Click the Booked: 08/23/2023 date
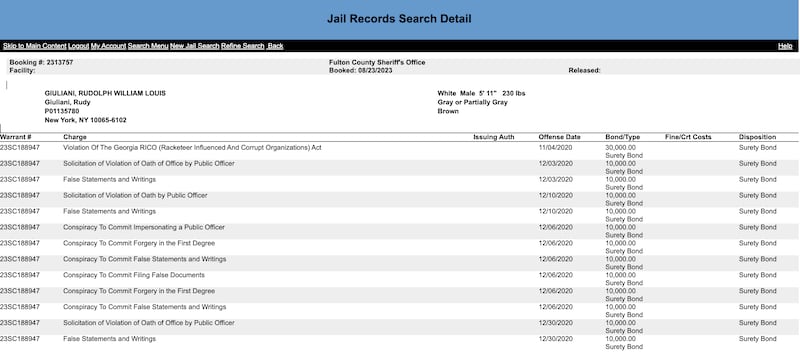The width and height of the screenshot is (800, 364). (x=361, y=70)
